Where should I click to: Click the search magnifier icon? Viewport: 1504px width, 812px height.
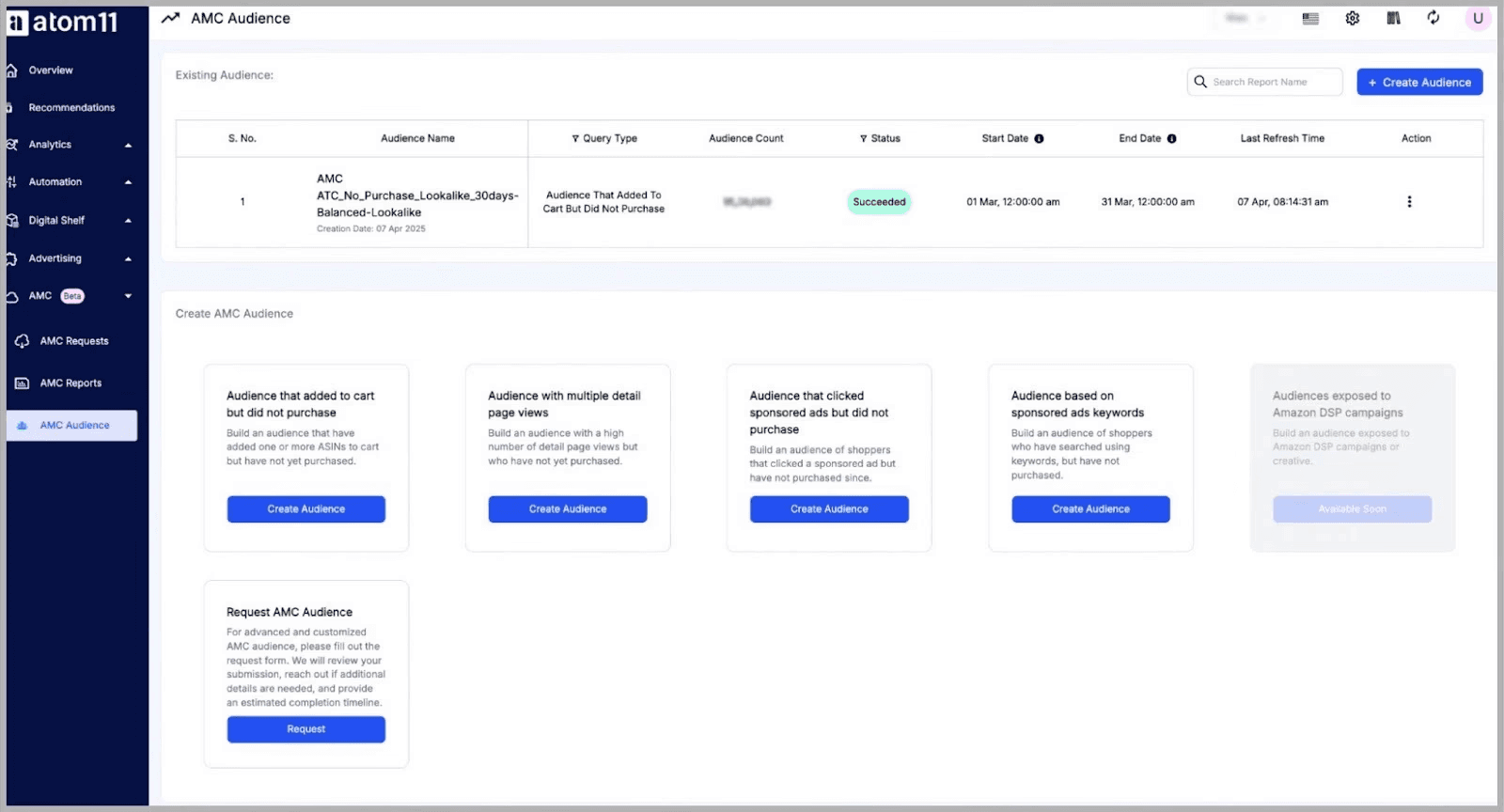1200,82
